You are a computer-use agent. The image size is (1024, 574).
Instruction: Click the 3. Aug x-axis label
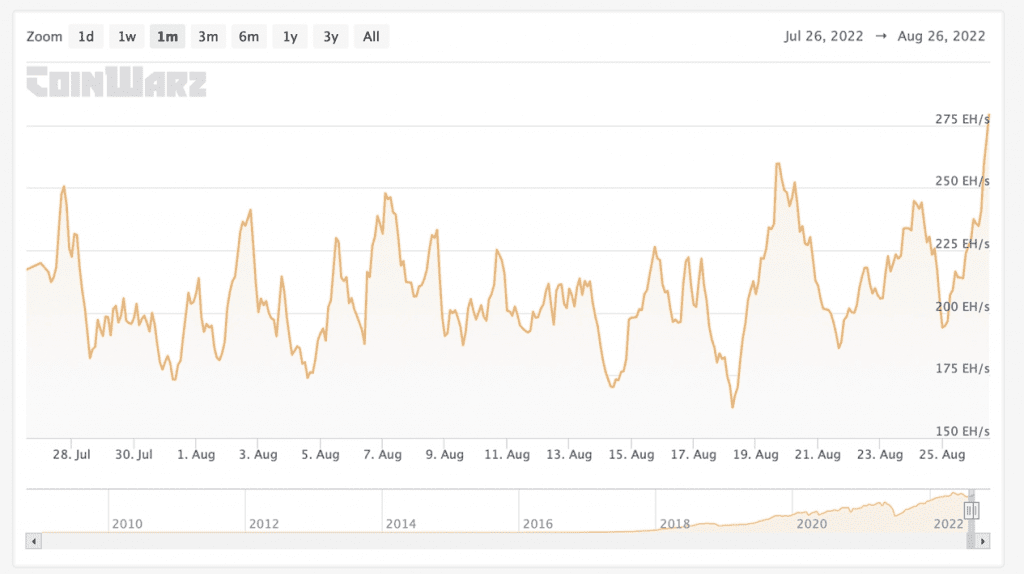pos(258,454)
